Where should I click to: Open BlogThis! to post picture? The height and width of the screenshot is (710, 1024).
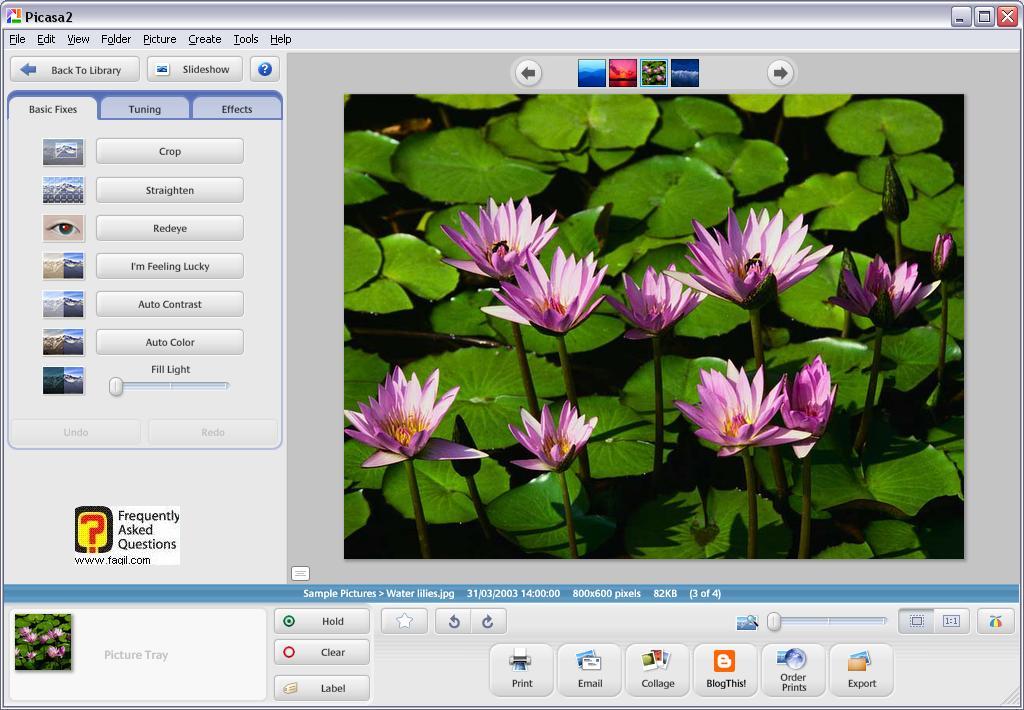[x=725, y=669]
